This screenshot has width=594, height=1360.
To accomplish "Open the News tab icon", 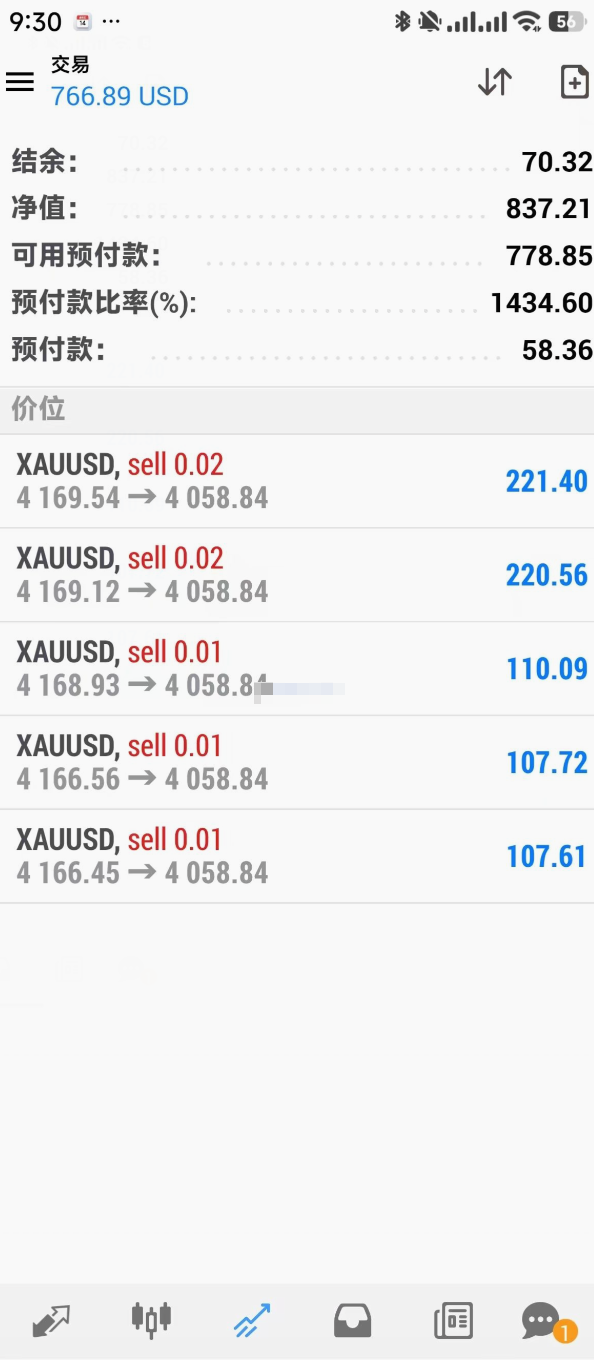I will [x=453, y=1321].
